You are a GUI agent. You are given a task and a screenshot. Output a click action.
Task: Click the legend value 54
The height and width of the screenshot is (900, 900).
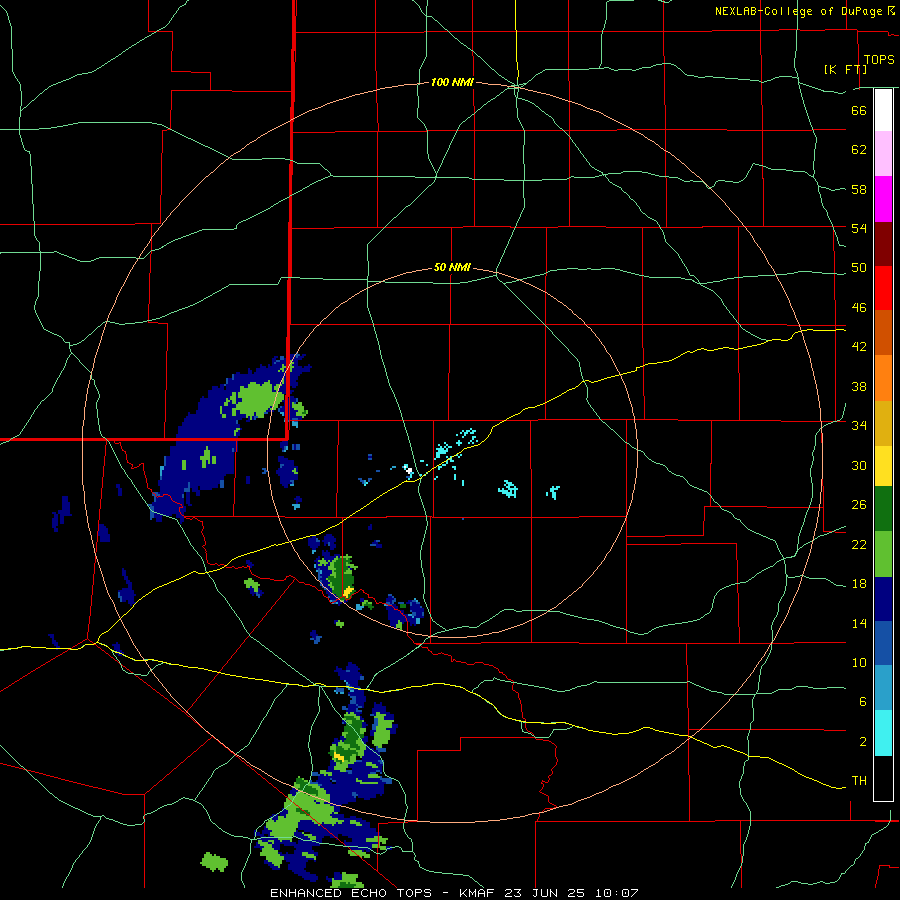[859, 228]
